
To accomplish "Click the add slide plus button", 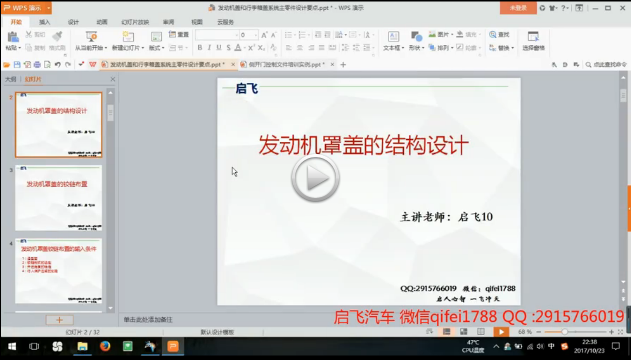I will click(x=59, y=320).
